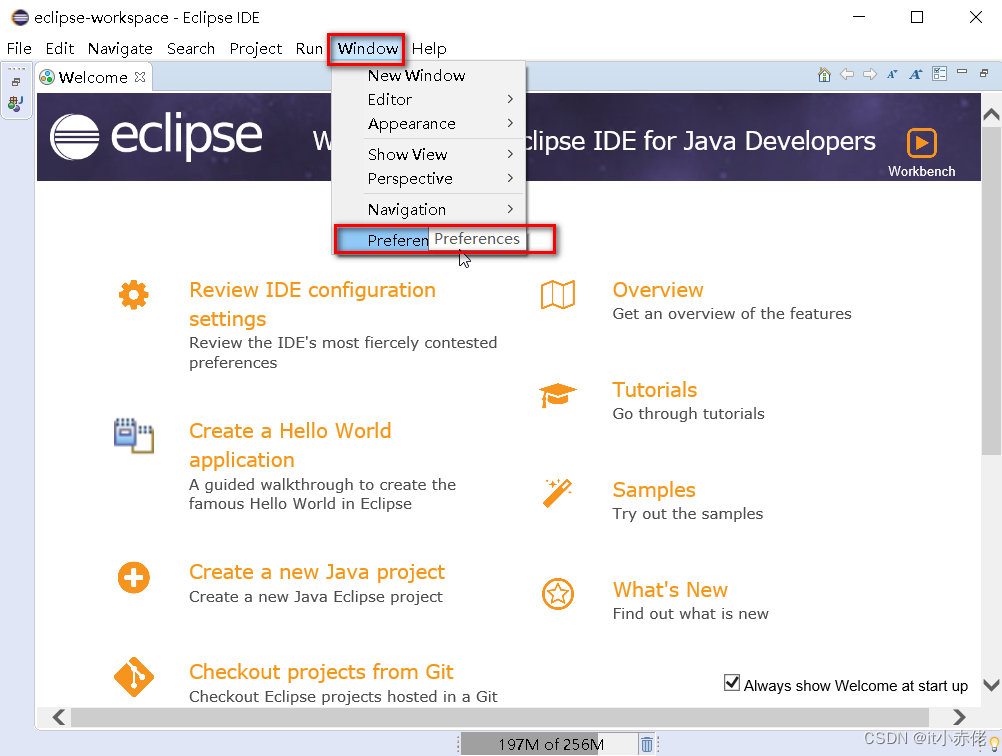Image resolution: width=1002 pixels, height=756 pixels.
Task: Click the Eclipse logo in the banner
Action: pos(156,136)
